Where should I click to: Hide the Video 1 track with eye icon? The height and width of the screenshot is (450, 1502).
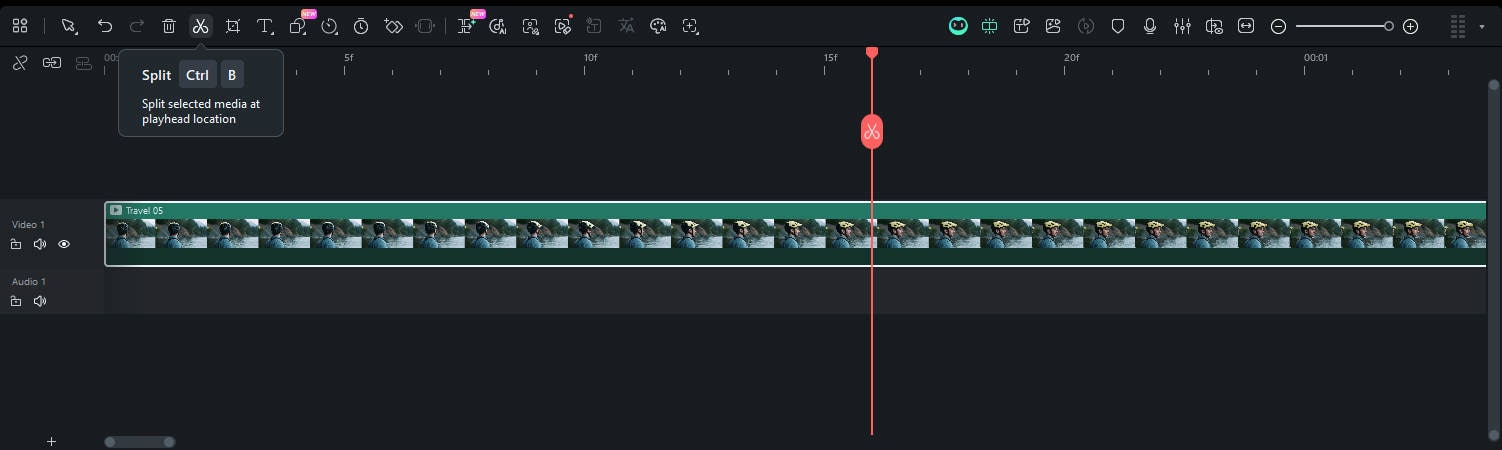[64, 244]
